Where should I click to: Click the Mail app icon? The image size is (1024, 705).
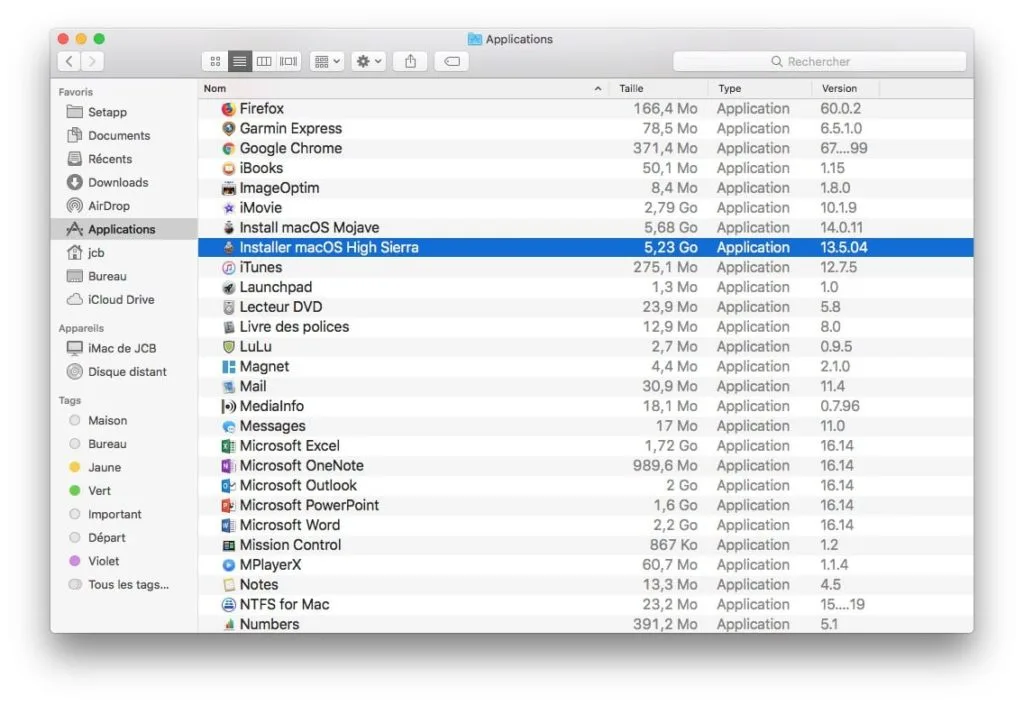coord(228,386)
